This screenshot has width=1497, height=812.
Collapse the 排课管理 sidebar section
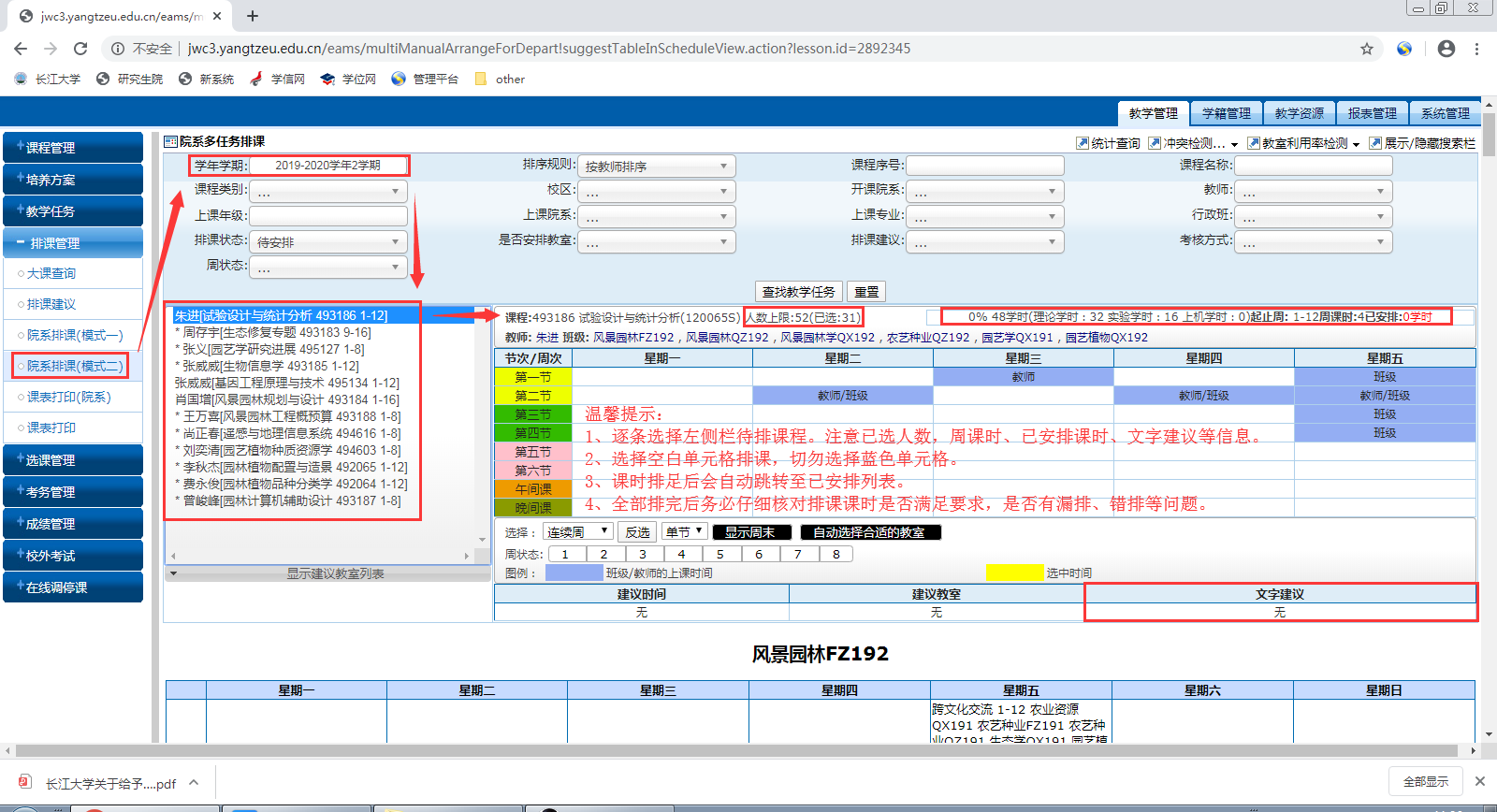click(73, 243)
